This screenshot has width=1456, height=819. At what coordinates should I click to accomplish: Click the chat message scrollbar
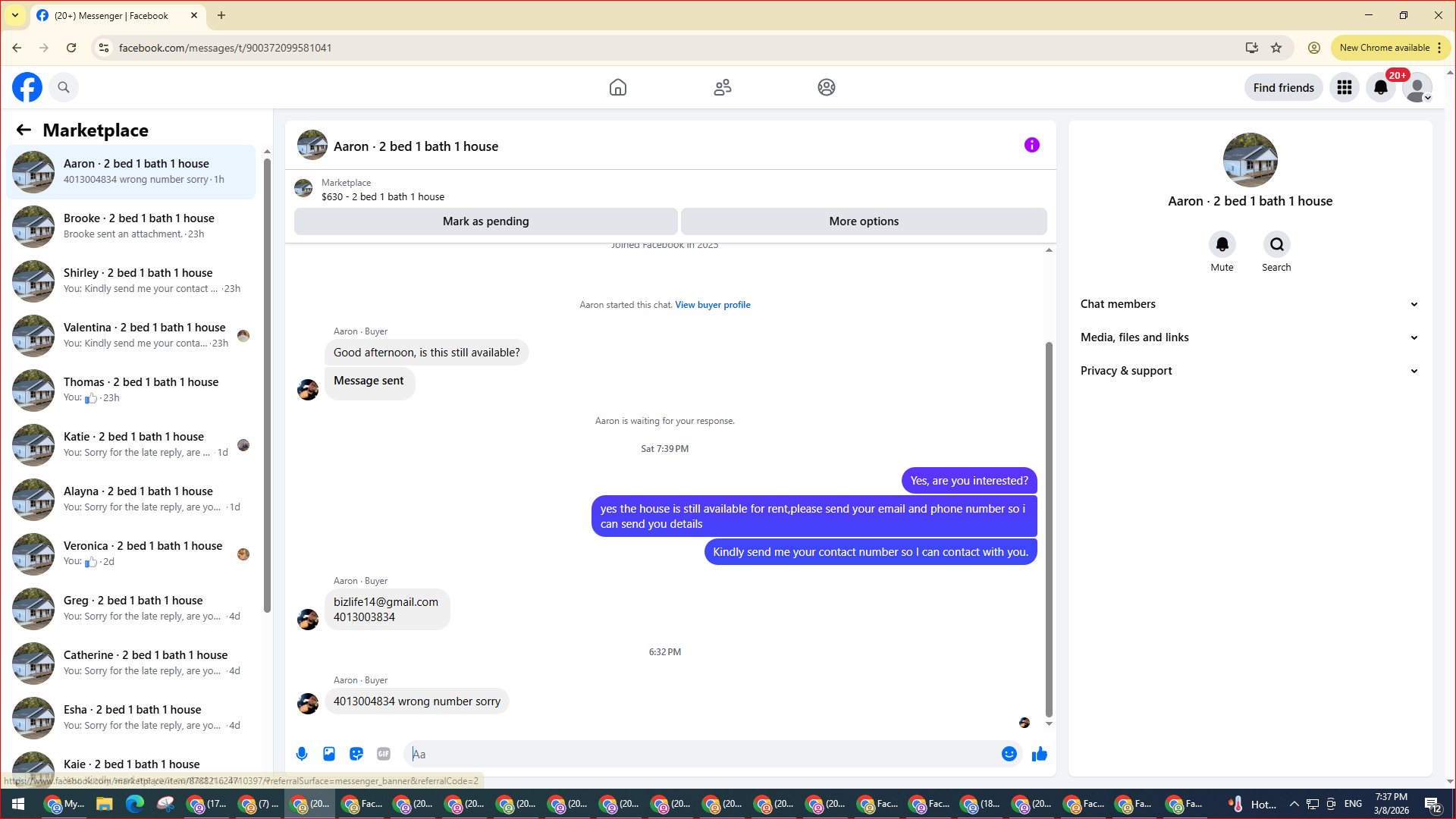(x=1049, y=531)
